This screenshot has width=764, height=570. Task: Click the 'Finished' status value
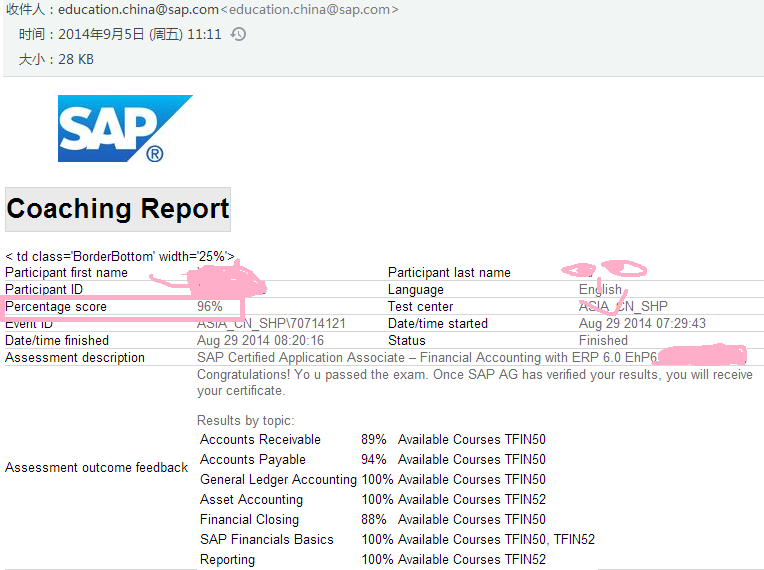(x=603, y=341)
